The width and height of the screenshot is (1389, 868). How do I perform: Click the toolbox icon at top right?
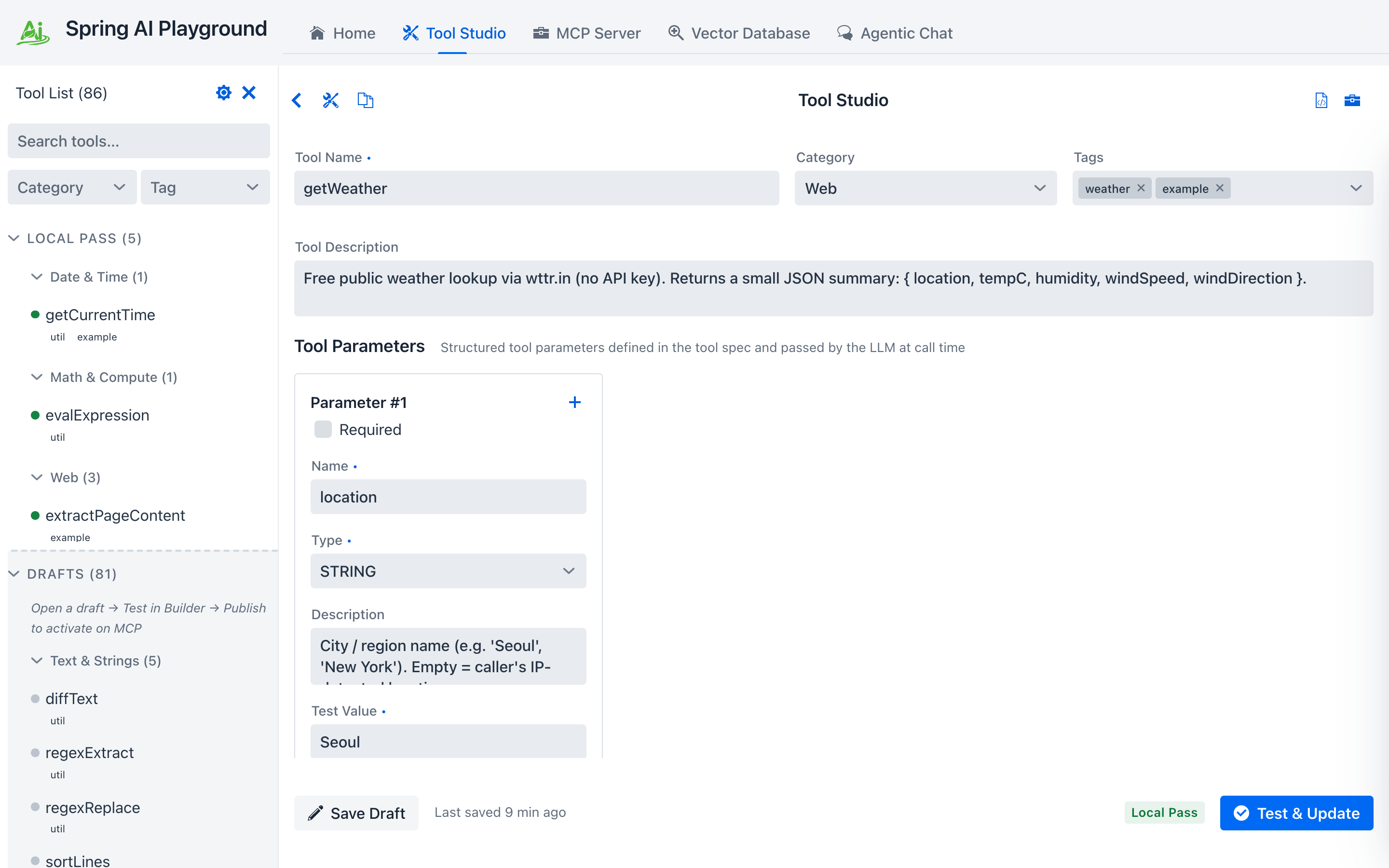[x=1352, y=100]
